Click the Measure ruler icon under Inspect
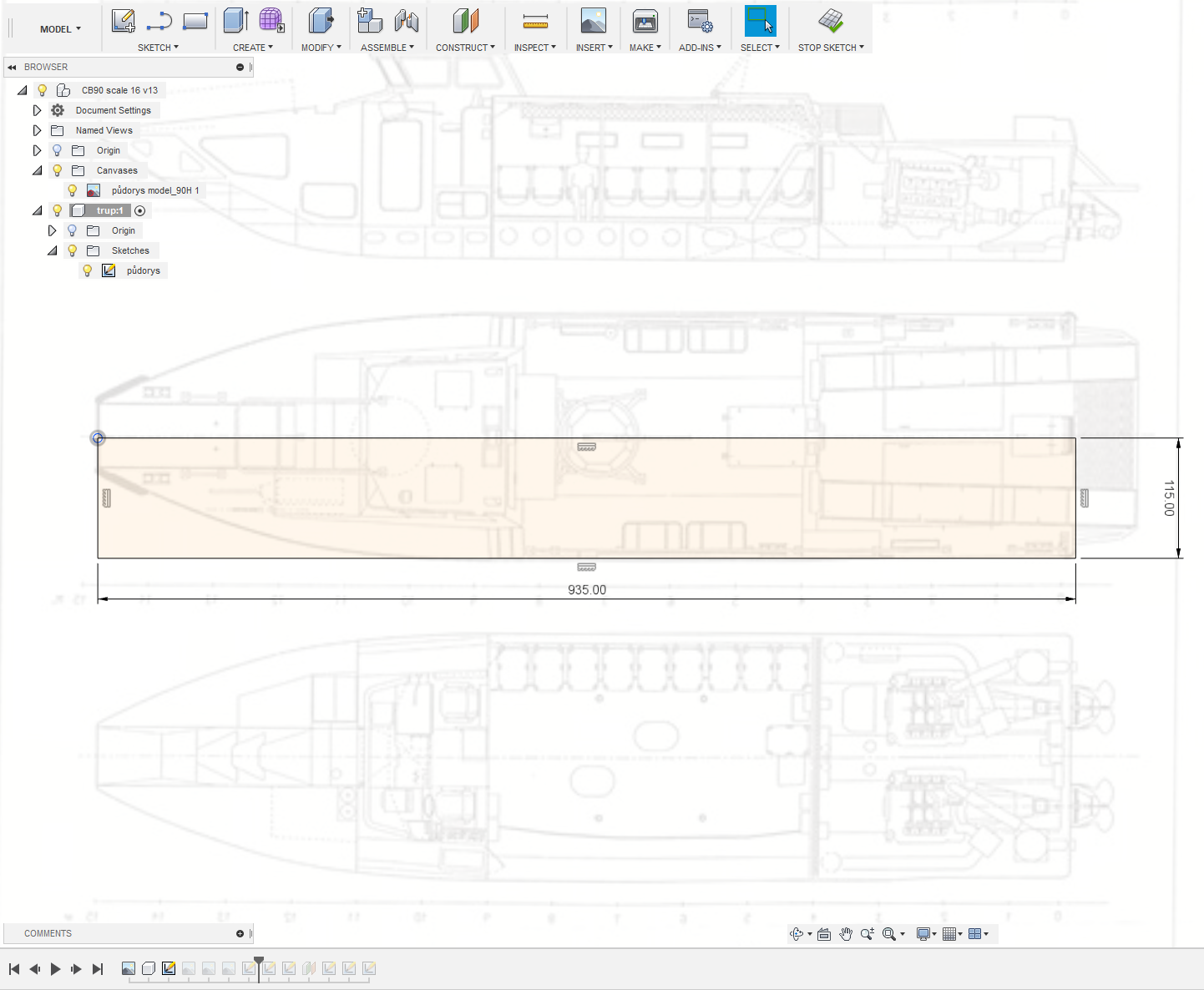1204x990 pixels. point(535,22)
